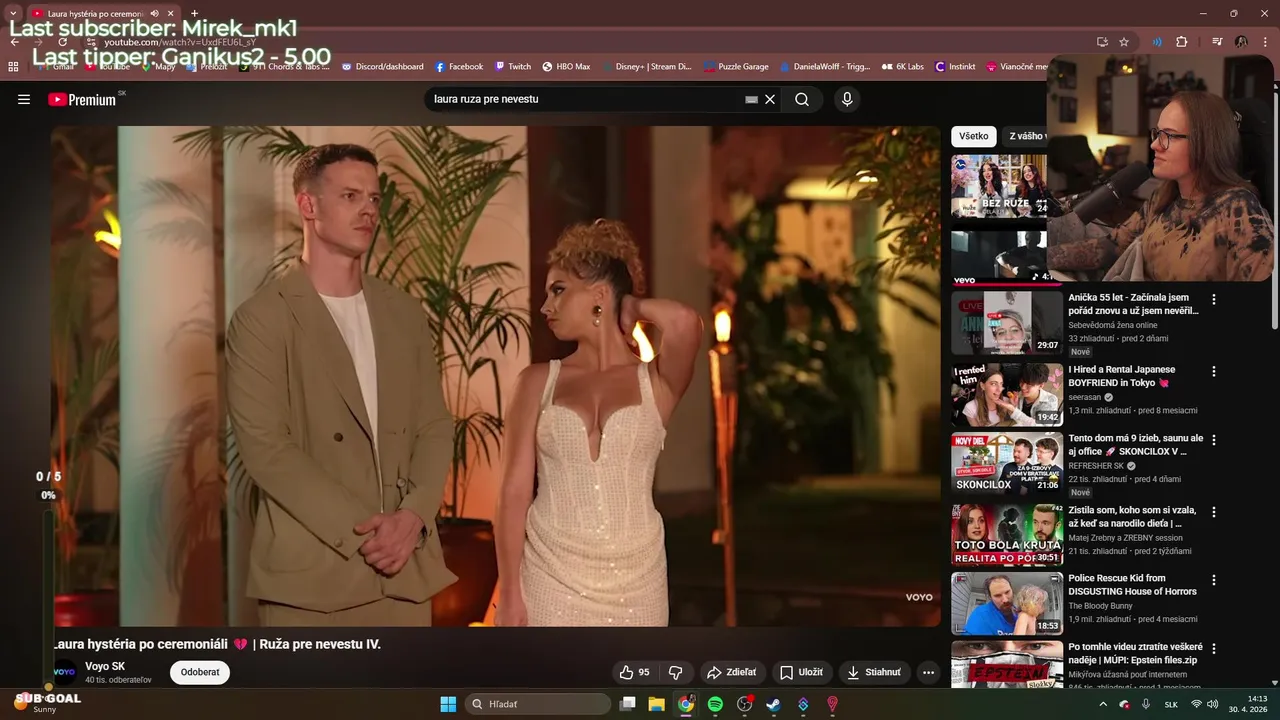Open the Instinkt bookmark
This screenshot has height=720, width=1280.
pyautogui.click(x=955, y=67)
